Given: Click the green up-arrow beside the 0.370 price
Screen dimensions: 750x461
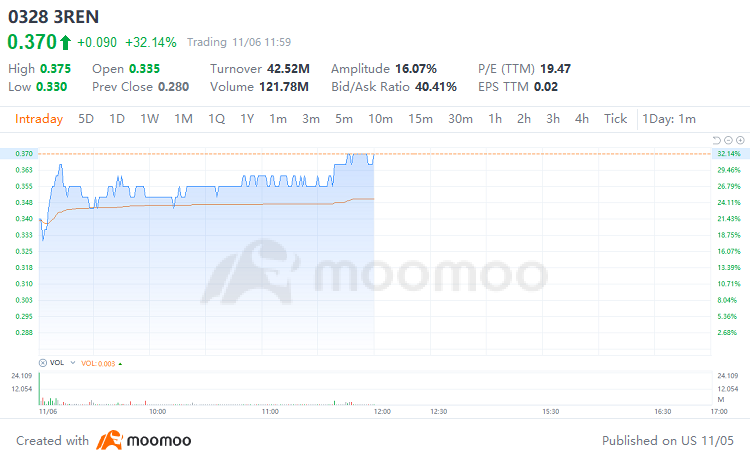Looking at the screenshot, I should coord(65,43).
